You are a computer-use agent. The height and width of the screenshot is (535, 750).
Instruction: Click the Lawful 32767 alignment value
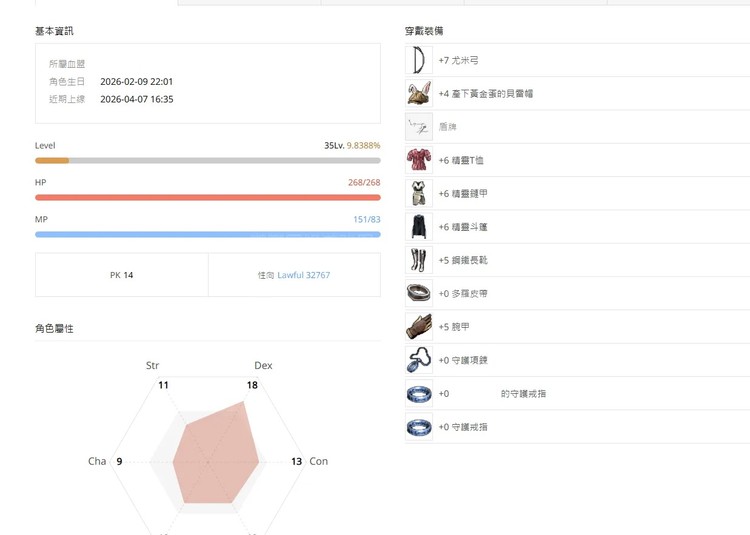click(x=303, y=275)
